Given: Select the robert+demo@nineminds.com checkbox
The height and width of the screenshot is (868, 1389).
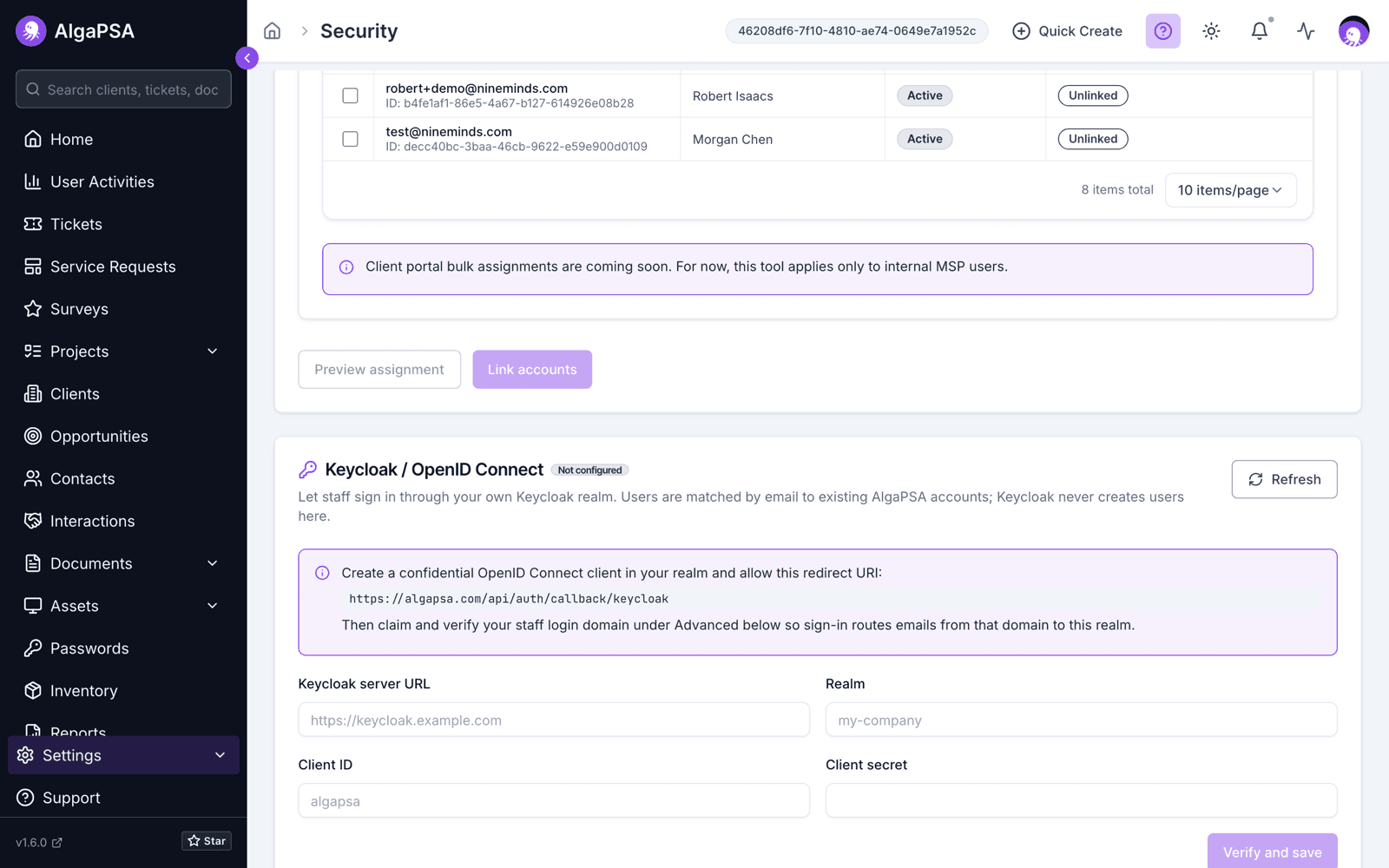Looking at the screenshot, I should coord(350,95).
